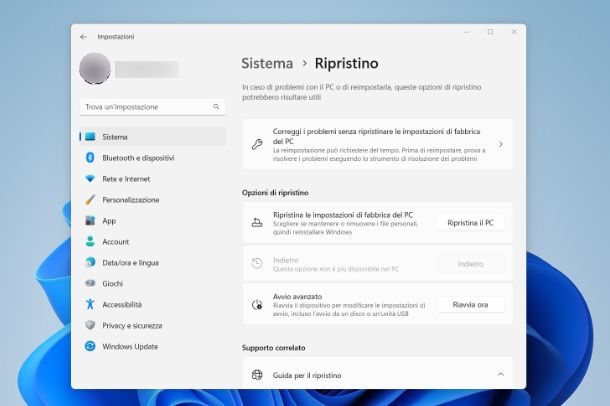Maximize the Impostazioni window
The image size is (610, 406).
click(490, 32)
